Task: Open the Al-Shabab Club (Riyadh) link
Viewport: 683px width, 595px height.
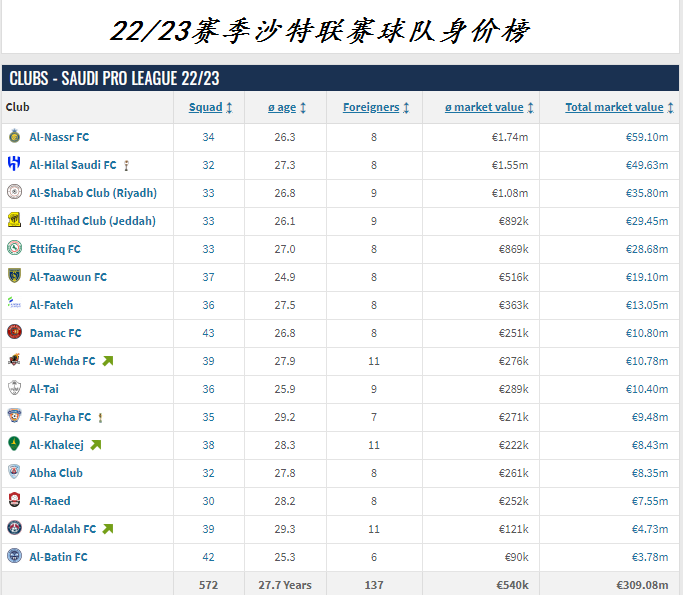Action: pos(93,193)
